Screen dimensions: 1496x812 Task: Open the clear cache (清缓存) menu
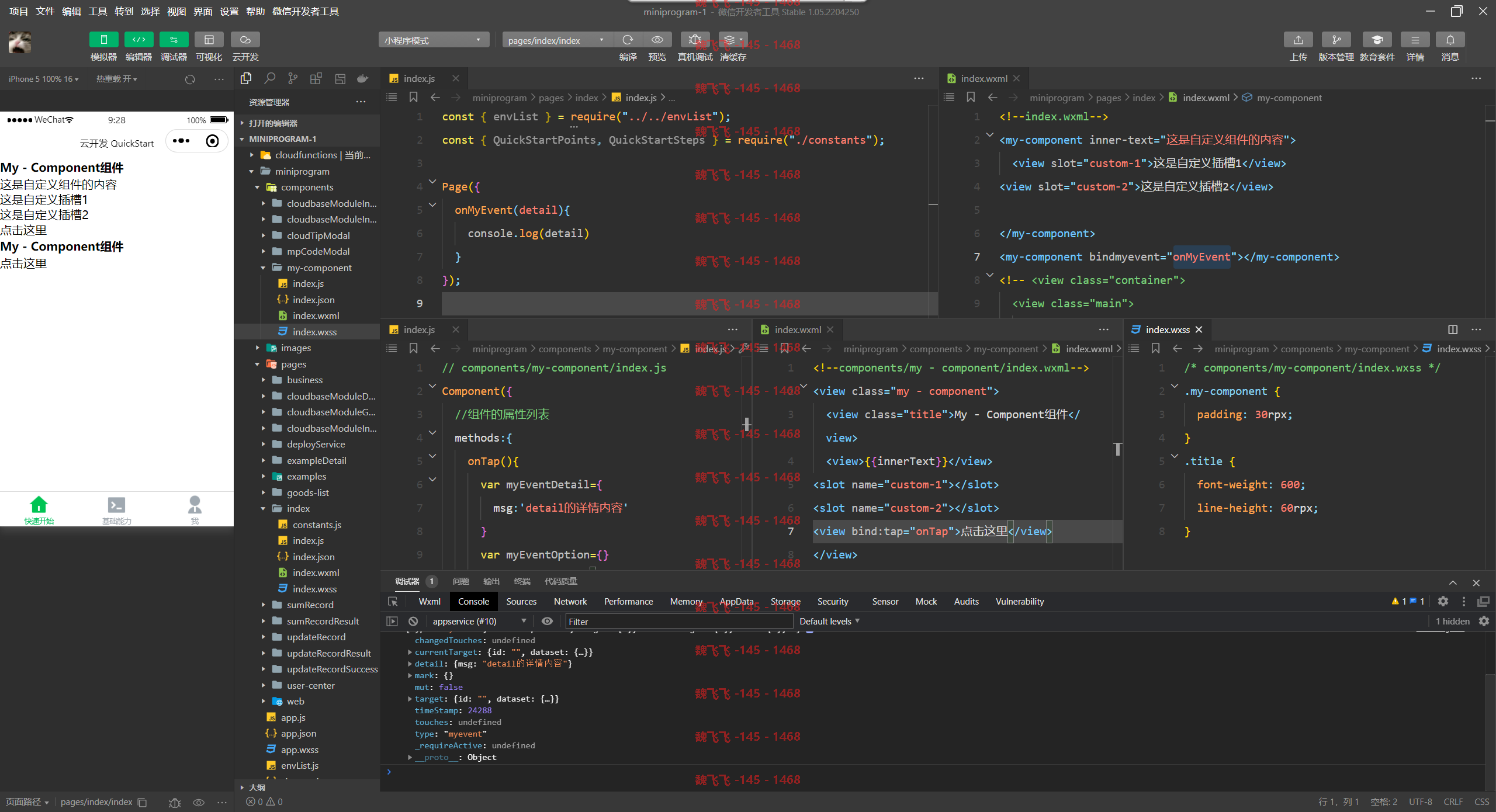click(733, 40)
